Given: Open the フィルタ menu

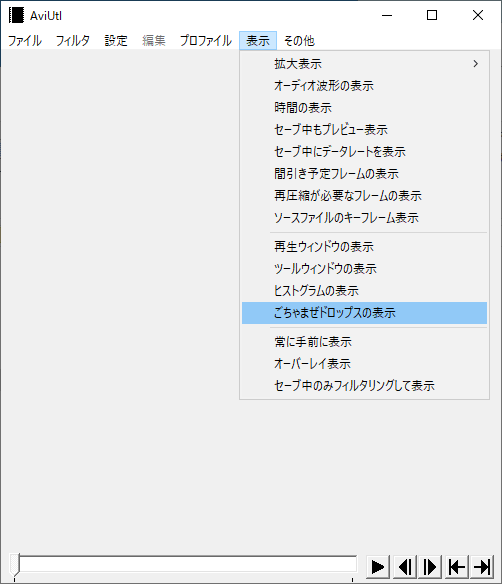Looking at the screenshot, I should click(x=73, y=40).
